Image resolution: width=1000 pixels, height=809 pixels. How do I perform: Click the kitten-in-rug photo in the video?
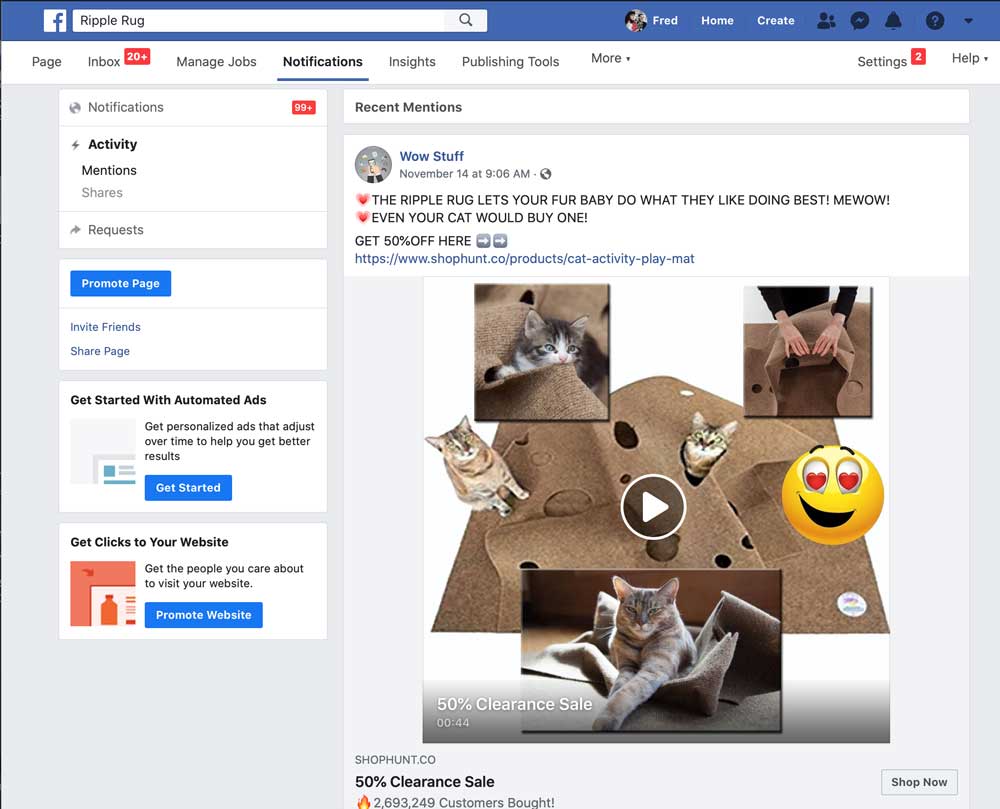pyautogui.click(x=542, y=352)
